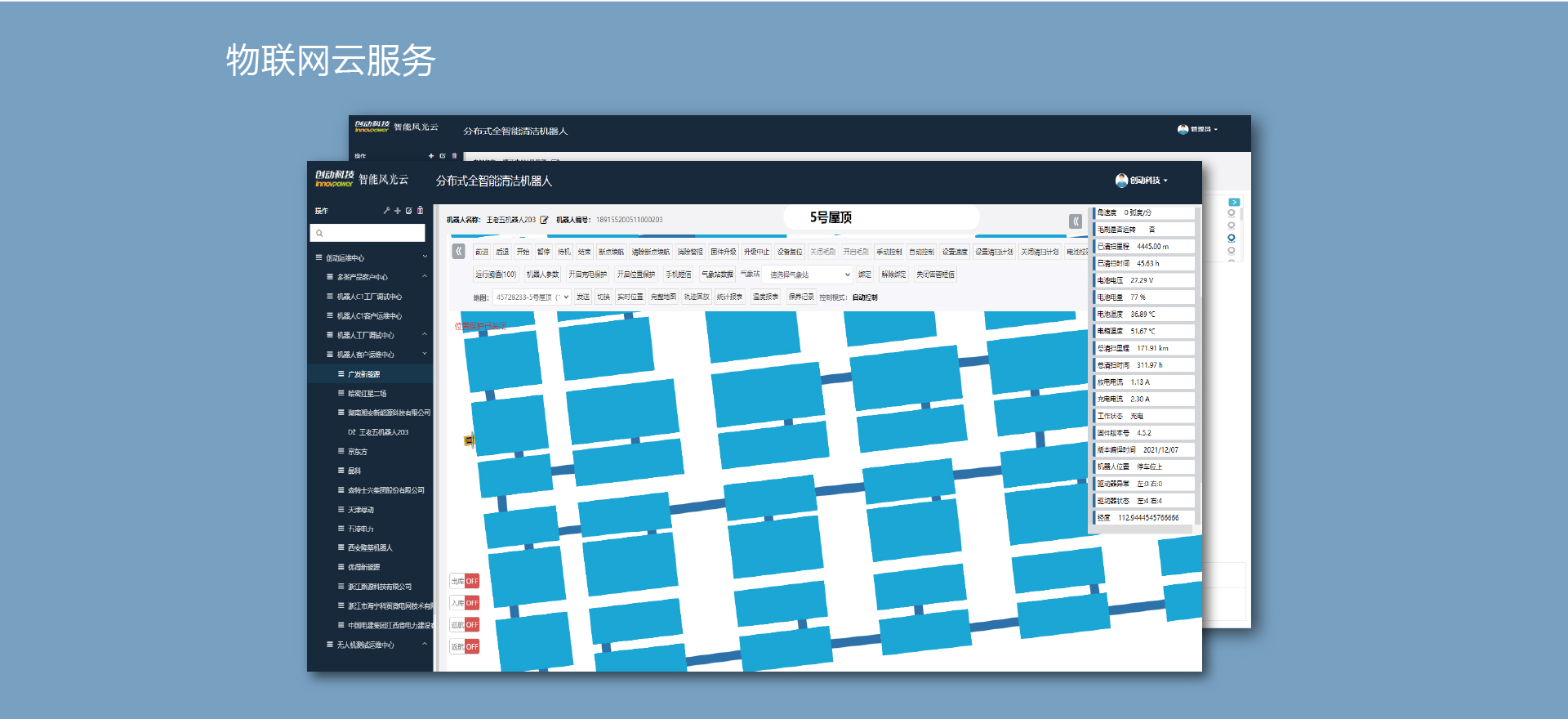Click the right info panel scrollbar
This screenshot has width=1568, height=719.
[x=1197, y=365]
